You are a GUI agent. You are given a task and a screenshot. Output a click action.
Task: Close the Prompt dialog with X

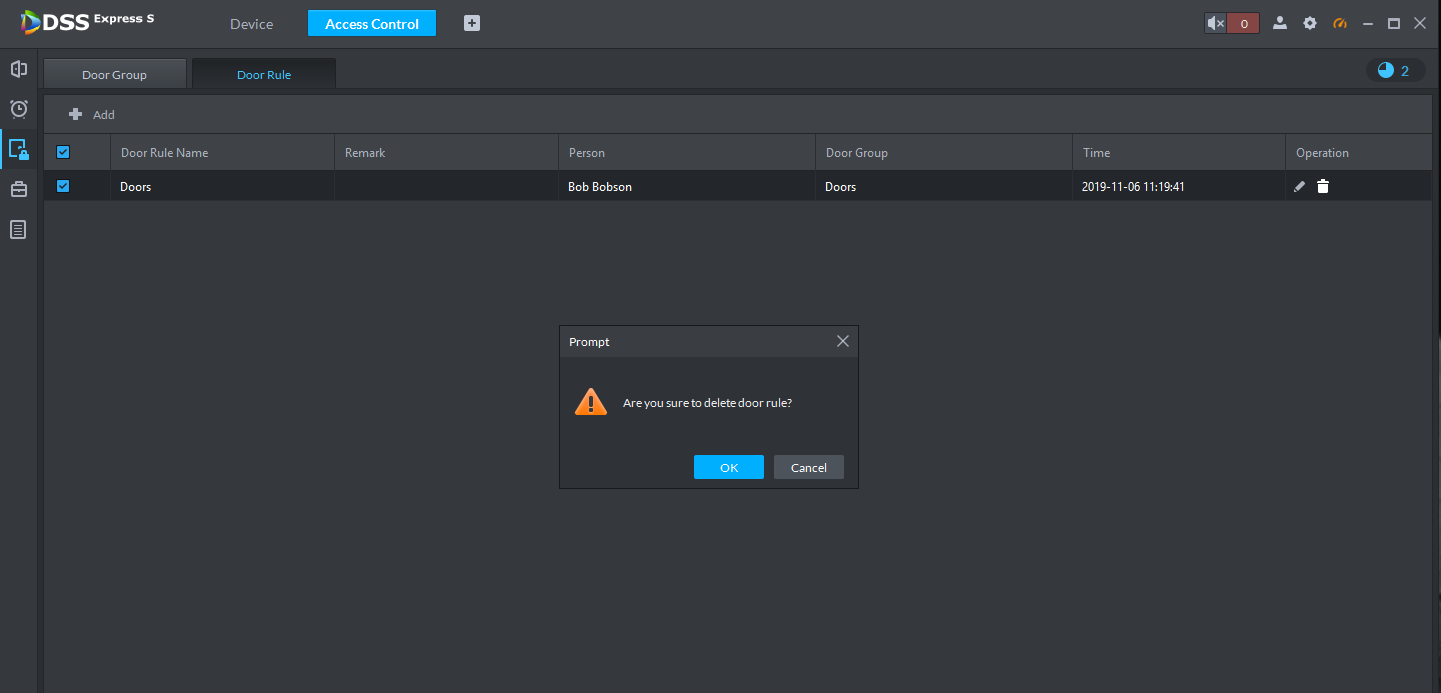click(x=843, y=341)
